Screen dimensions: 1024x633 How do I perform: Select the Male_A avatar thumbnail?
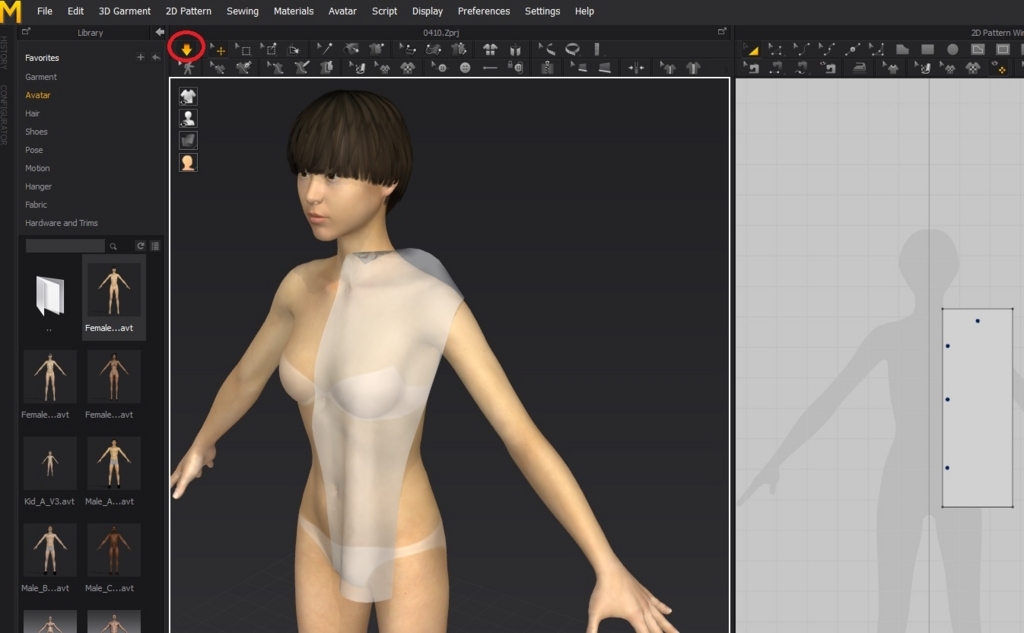click(x=114, y=463)
